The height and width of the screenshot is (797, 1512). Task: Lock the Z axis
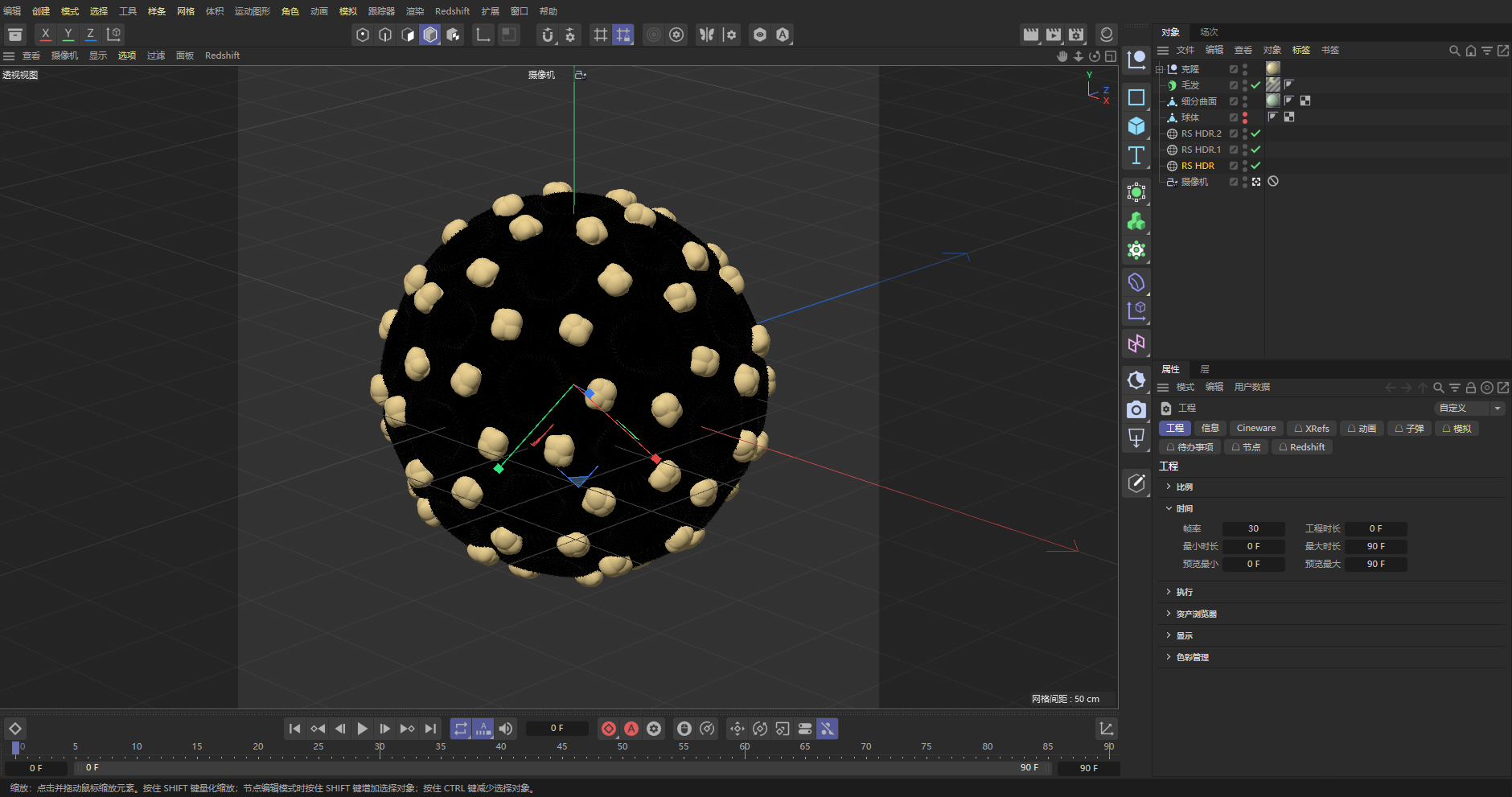[x=91, y=35]
